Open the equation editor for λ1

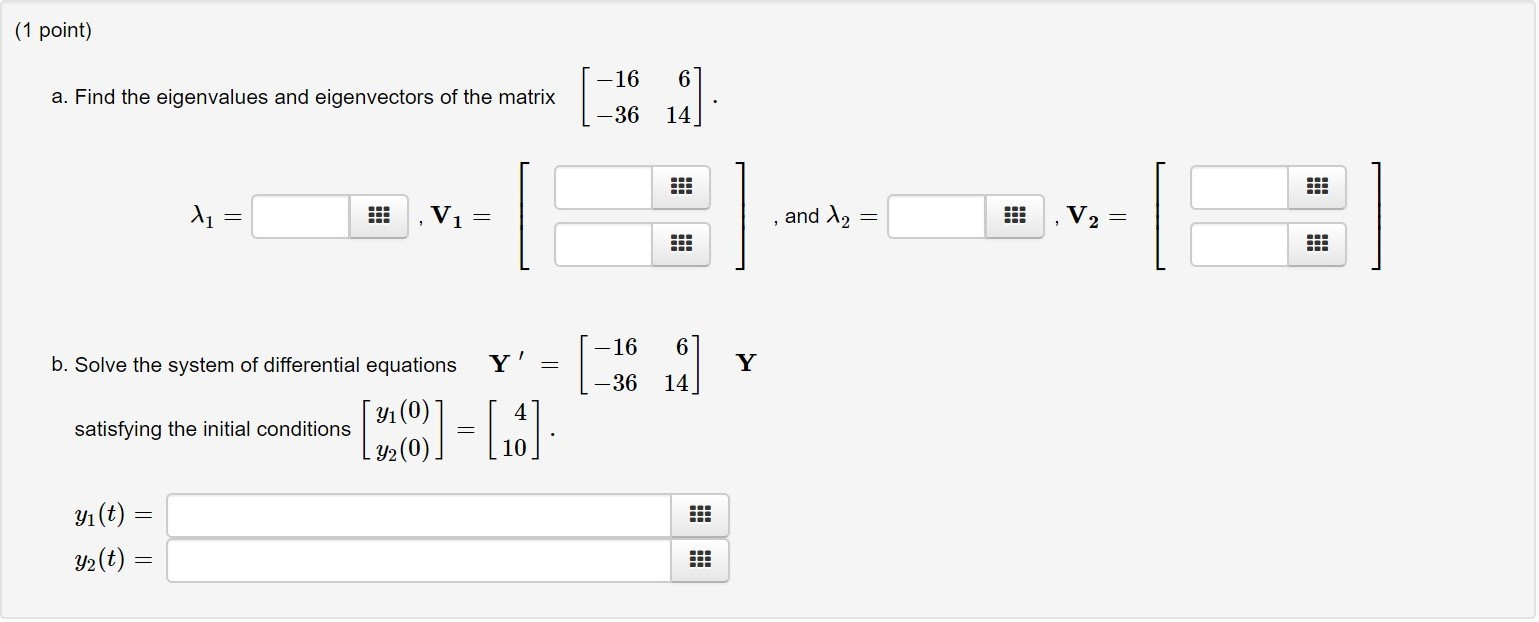coord(377,216)
